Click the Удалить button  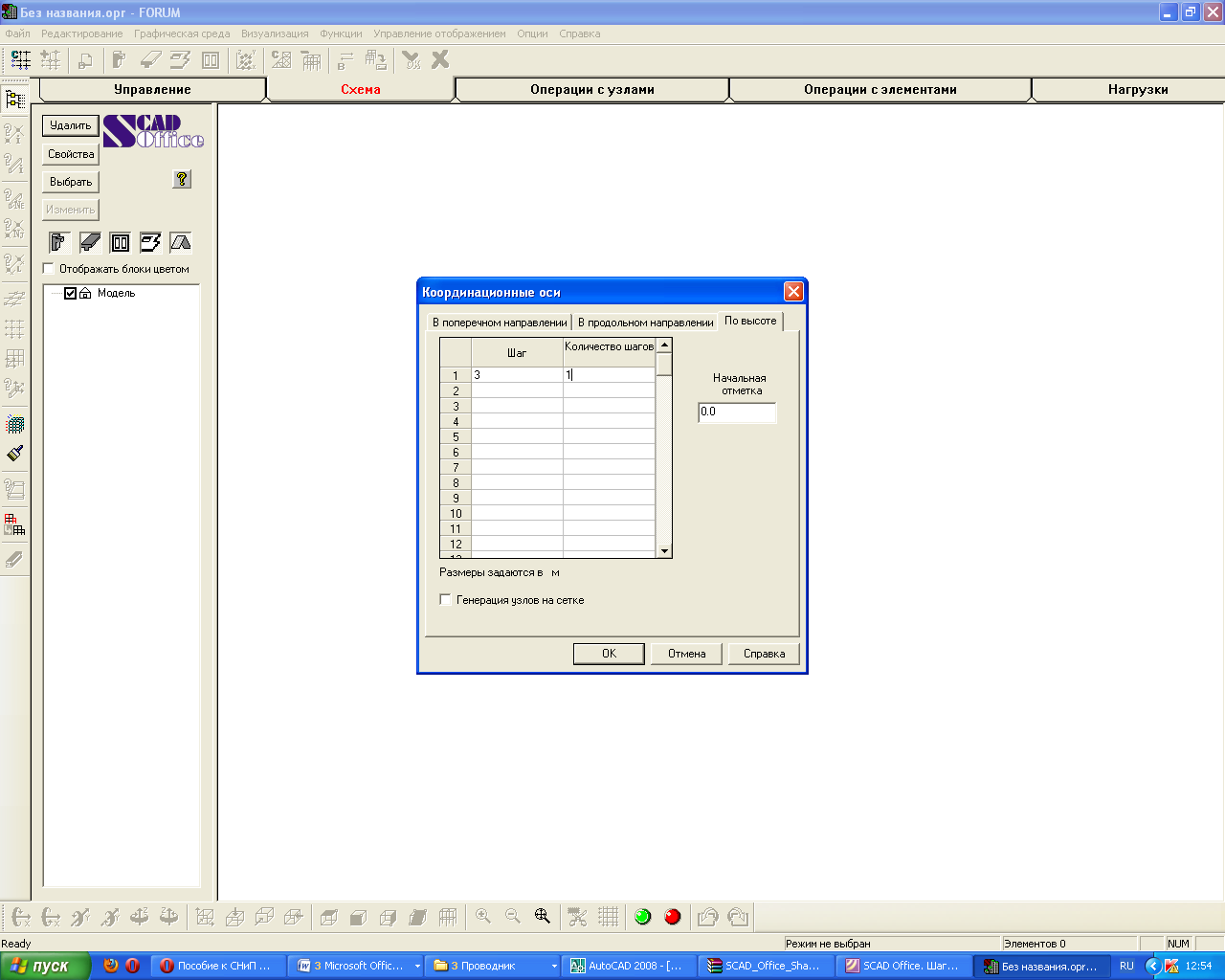pyautogui.click(x=71, y=125)
